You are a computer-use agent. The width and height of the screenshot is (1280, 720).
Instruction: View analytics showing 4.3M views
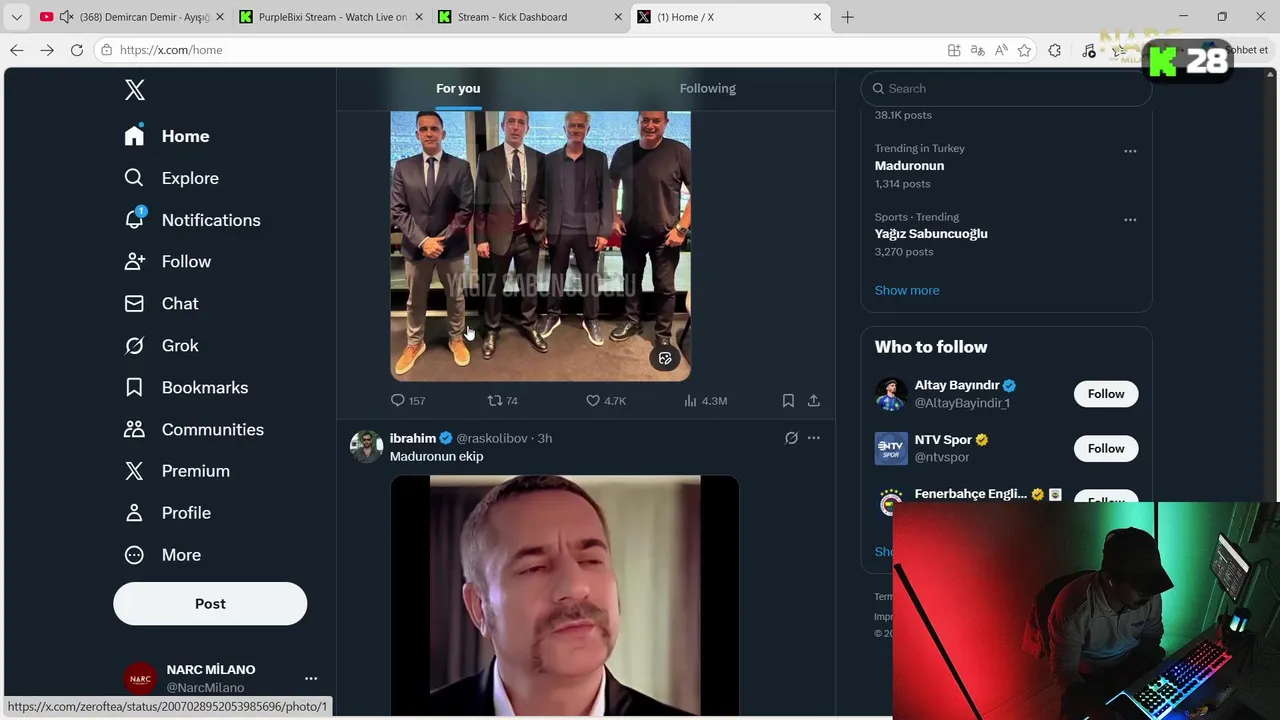pos(706,401)
